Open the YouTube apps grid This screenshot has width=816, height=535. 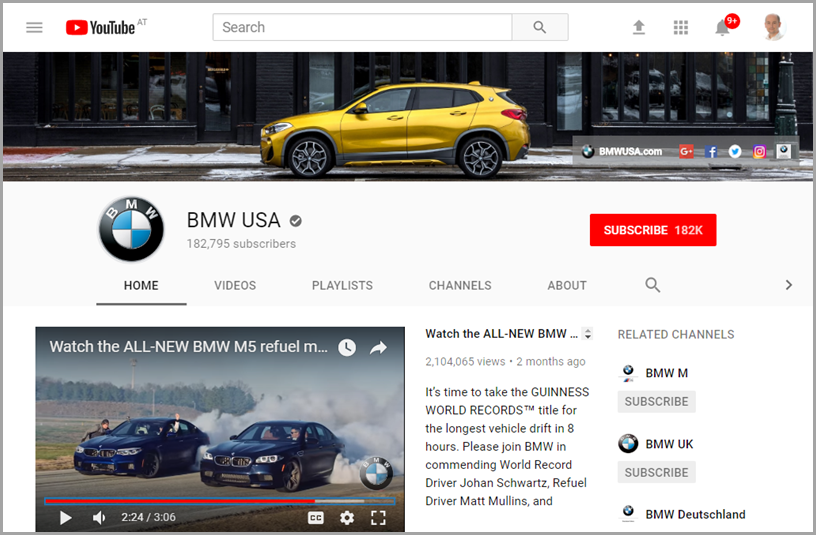pos(681,27)
